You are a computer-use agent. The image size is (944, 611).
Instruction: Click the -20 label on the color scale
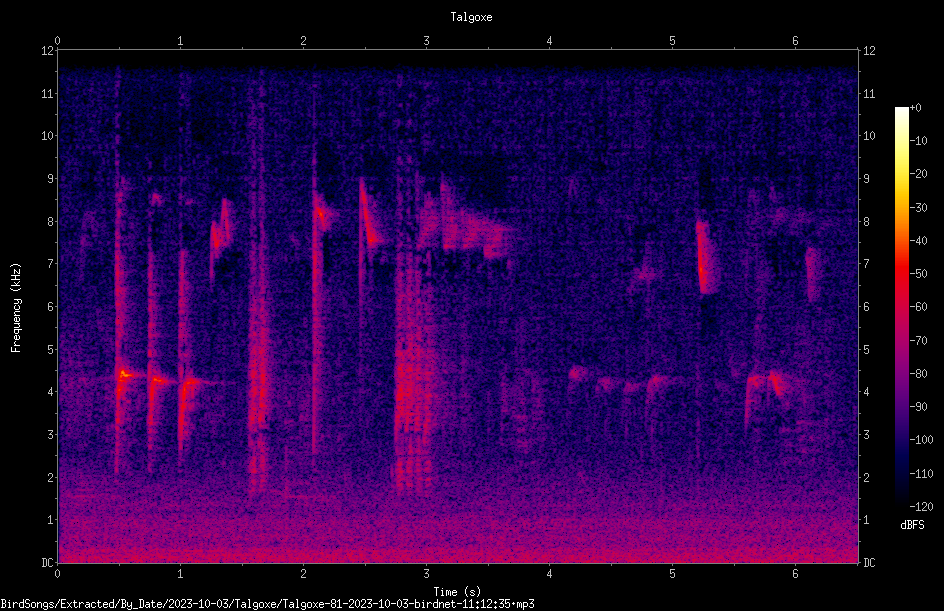click(x=918, y=174)
